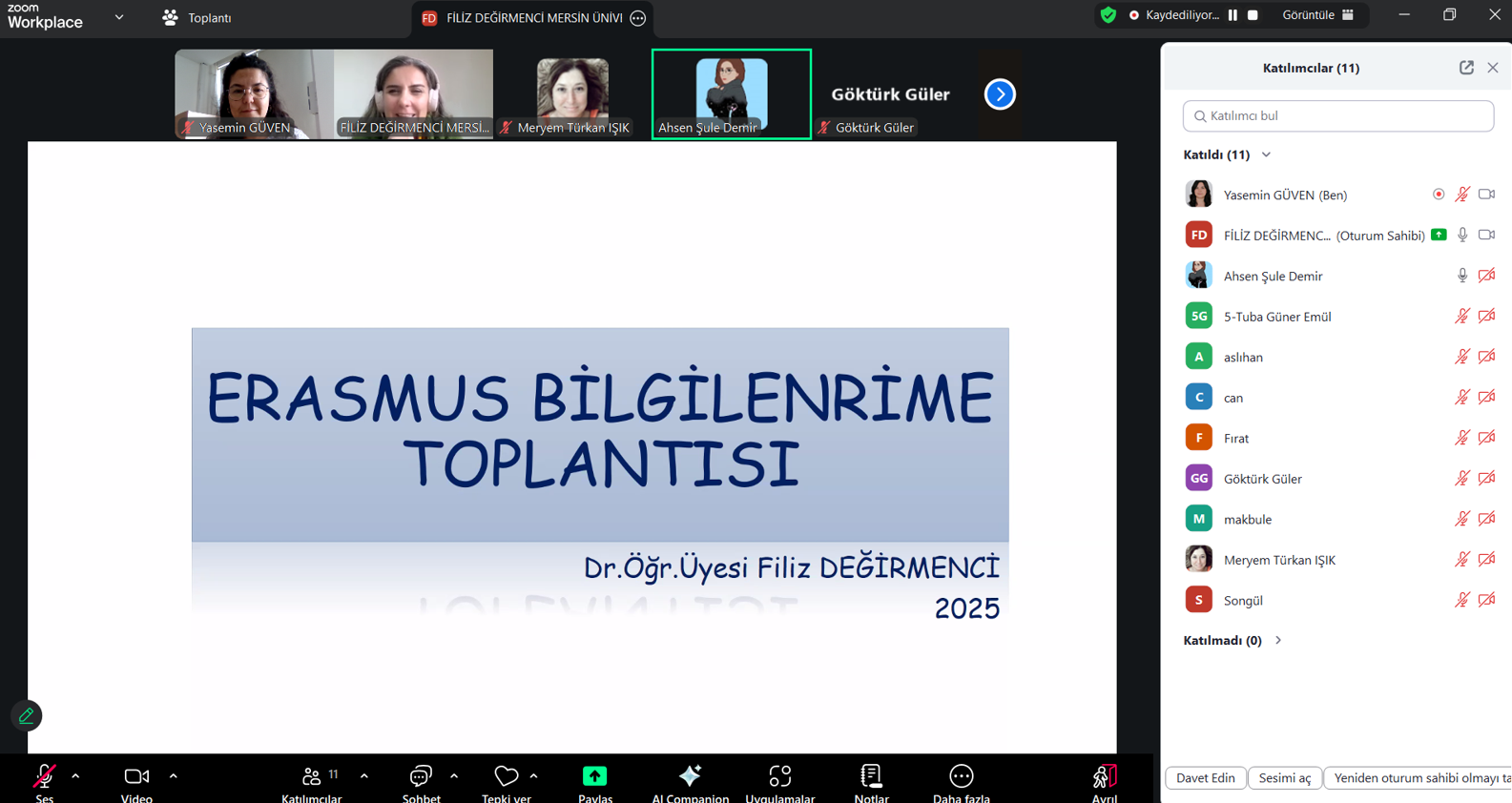Select the Toplantı tab at top
Viewport: 1512px width, 803px height.
(x=197, y=18)
